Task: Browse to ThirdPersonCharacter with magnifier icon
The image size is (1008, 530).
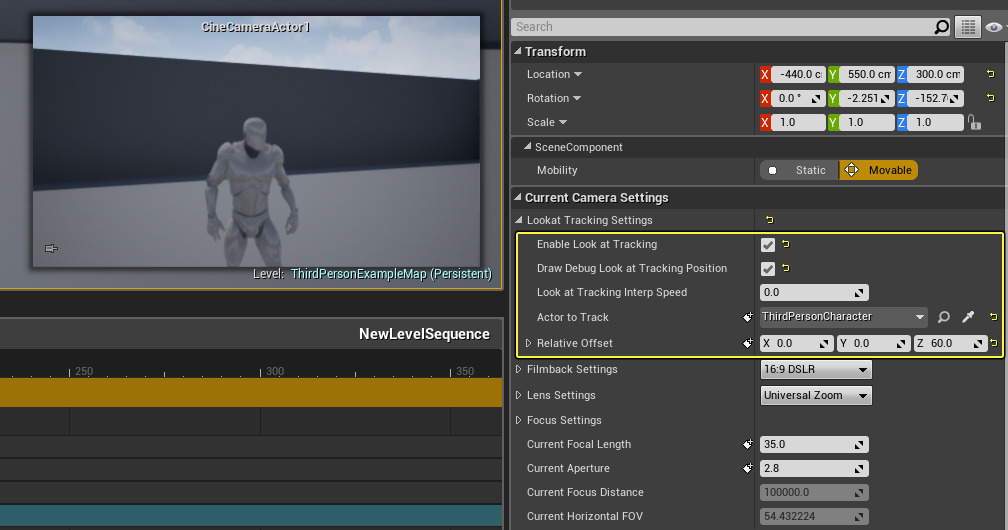Action: pyautogui.click(x=944, y=317)
